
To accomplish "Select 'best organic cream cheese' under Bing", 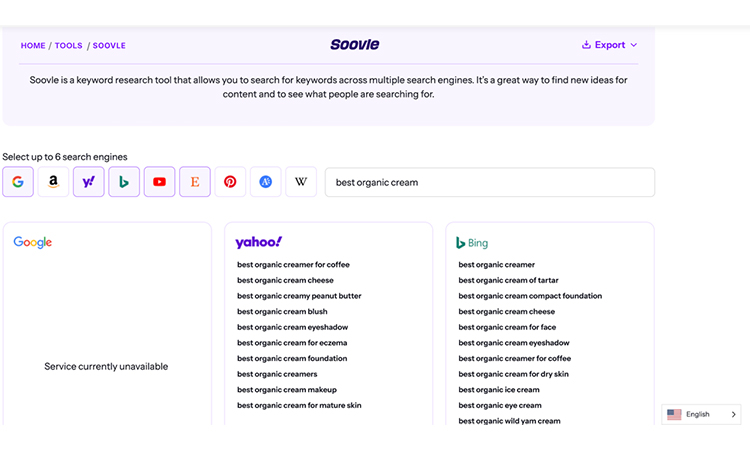I will tap(507, 311).
